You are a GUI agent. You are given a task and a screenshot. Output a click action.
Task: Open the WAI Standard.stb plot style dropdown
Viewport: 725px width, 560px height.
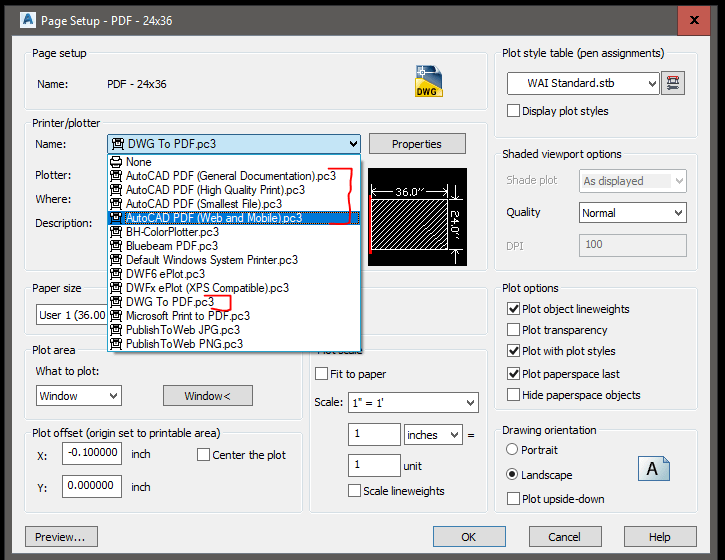(583, 83)
